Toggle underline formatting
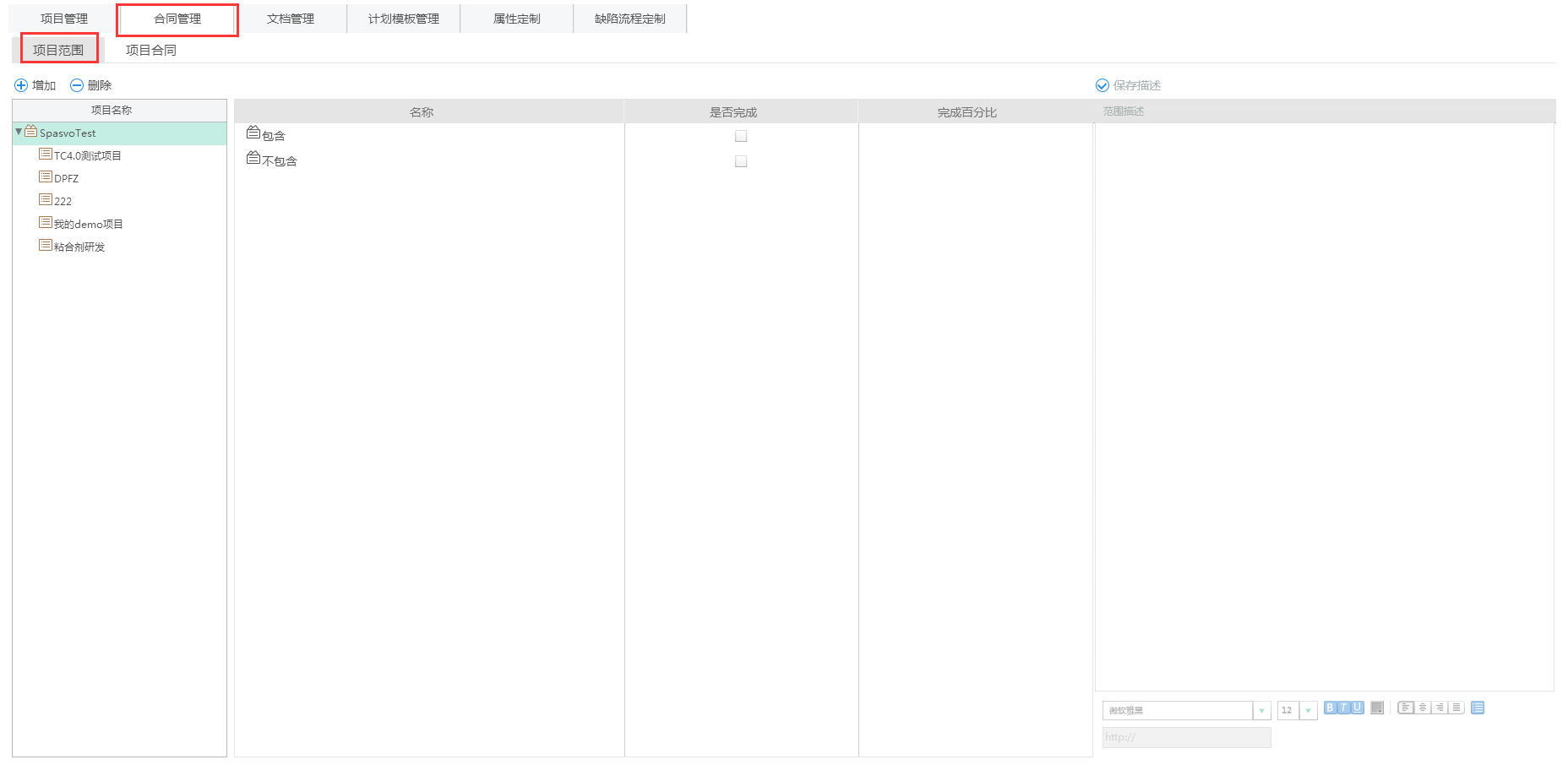This screenshot has height=765, width=1568. tap(1358, 708)
